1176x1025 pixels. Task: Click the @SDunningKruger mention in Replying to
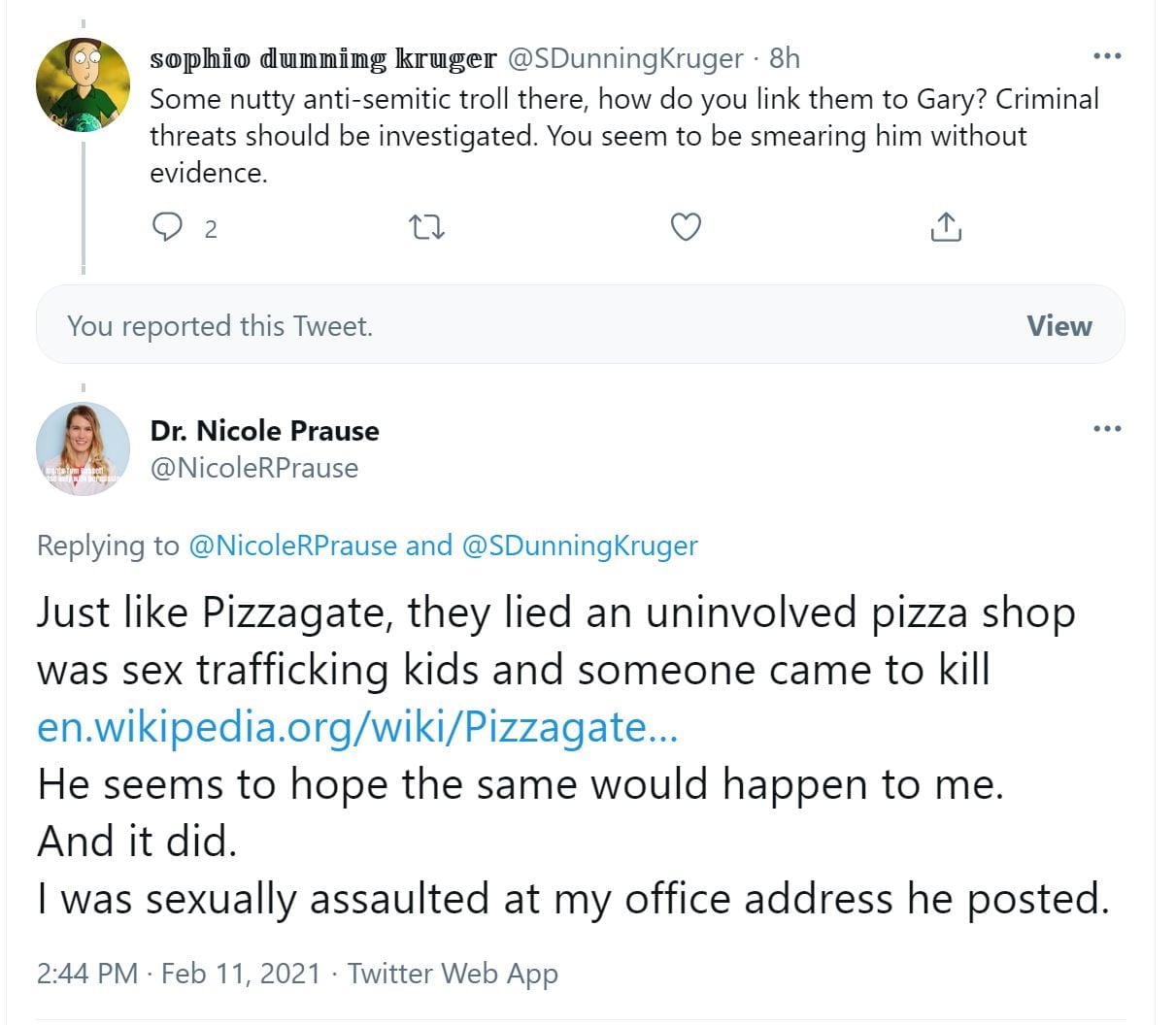click(580, 546)
